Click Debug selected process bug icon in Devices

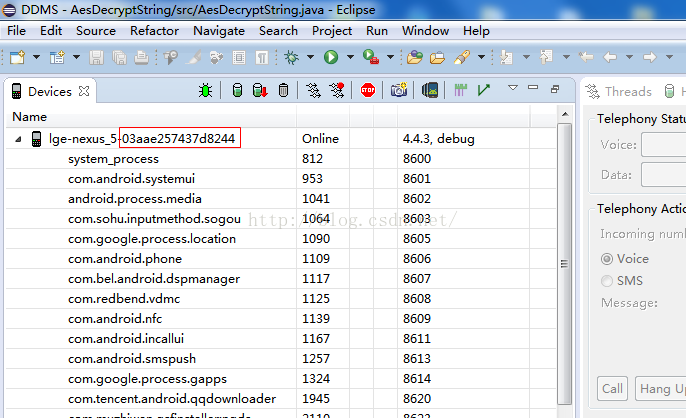point(205,91)
